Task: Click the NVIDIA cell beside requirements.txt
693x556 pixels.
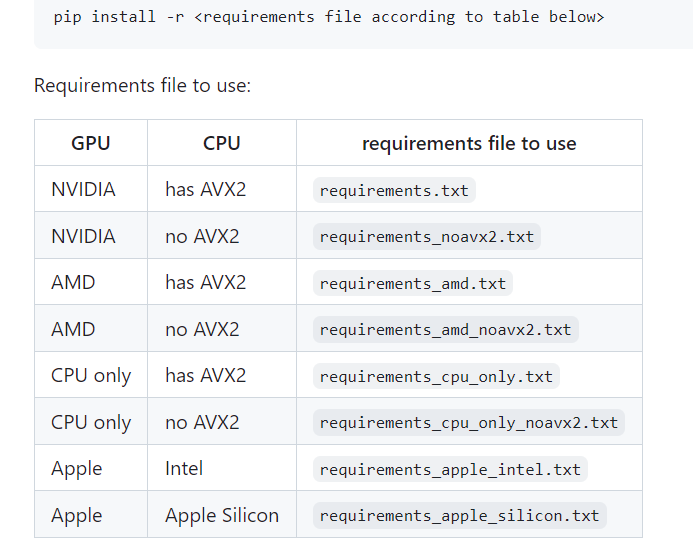Action: click(x=83, y=190)
